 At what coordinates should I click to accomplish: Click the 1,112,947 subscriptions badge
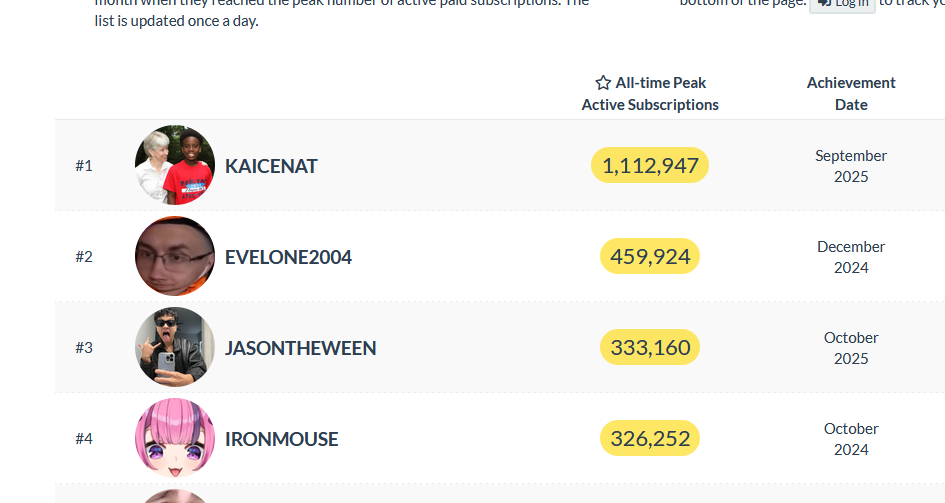650,166
